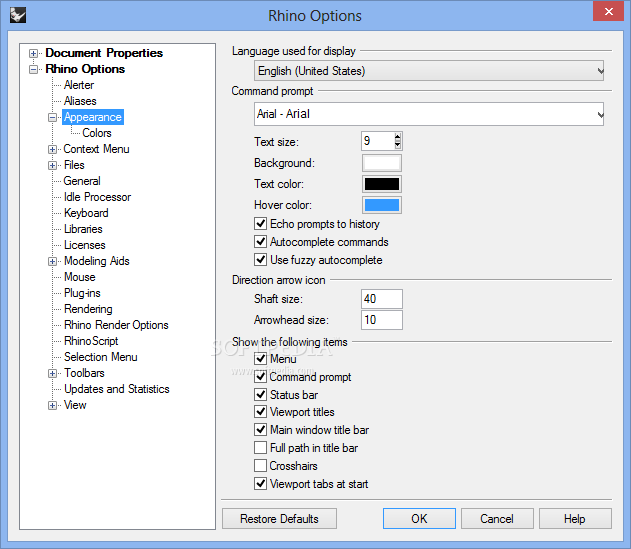Toggle the Viewport titles checkbox
631x549 pixels.
260,412
